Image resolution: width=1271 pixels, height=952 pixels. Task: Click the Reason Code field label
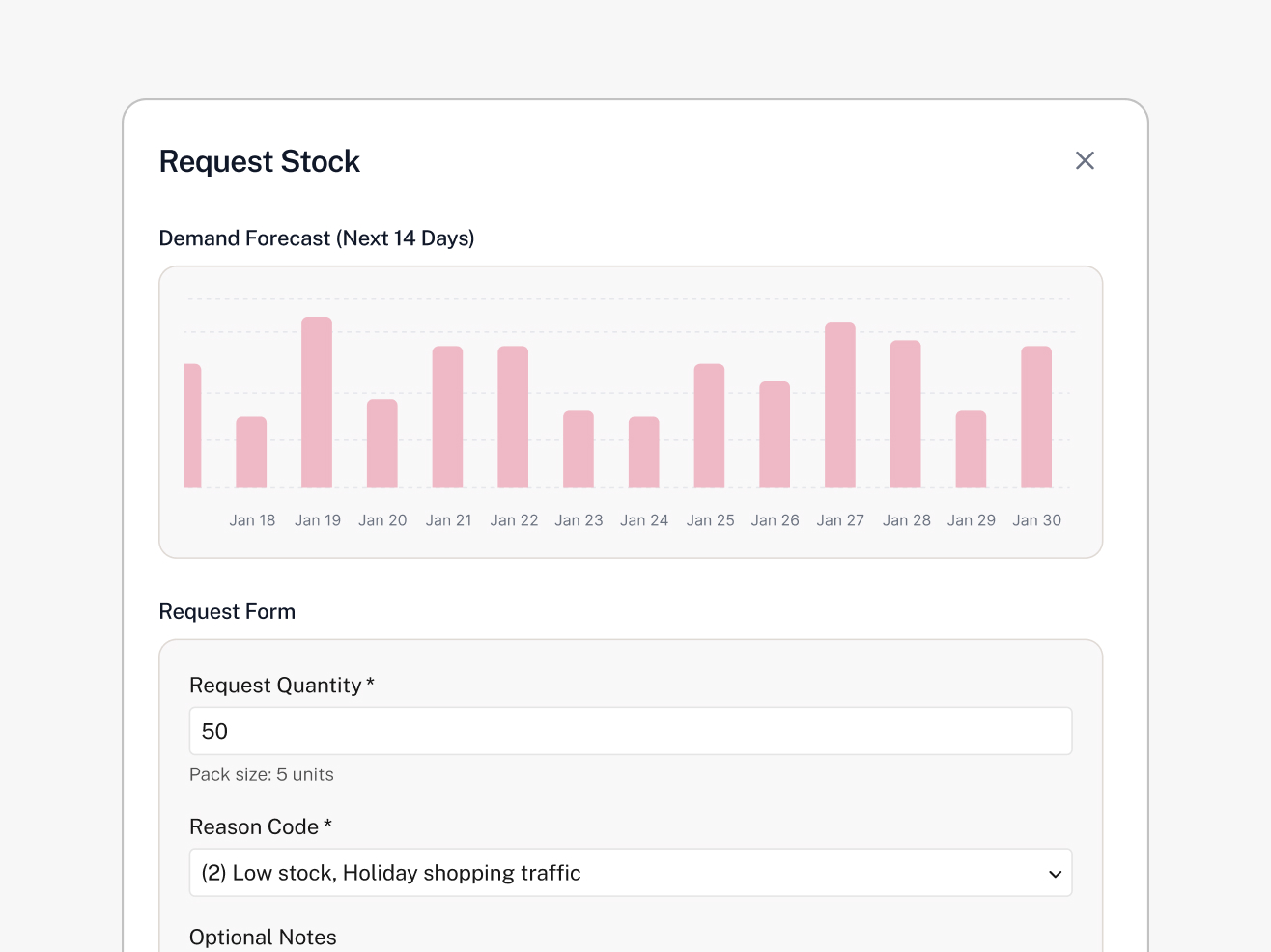254,827
